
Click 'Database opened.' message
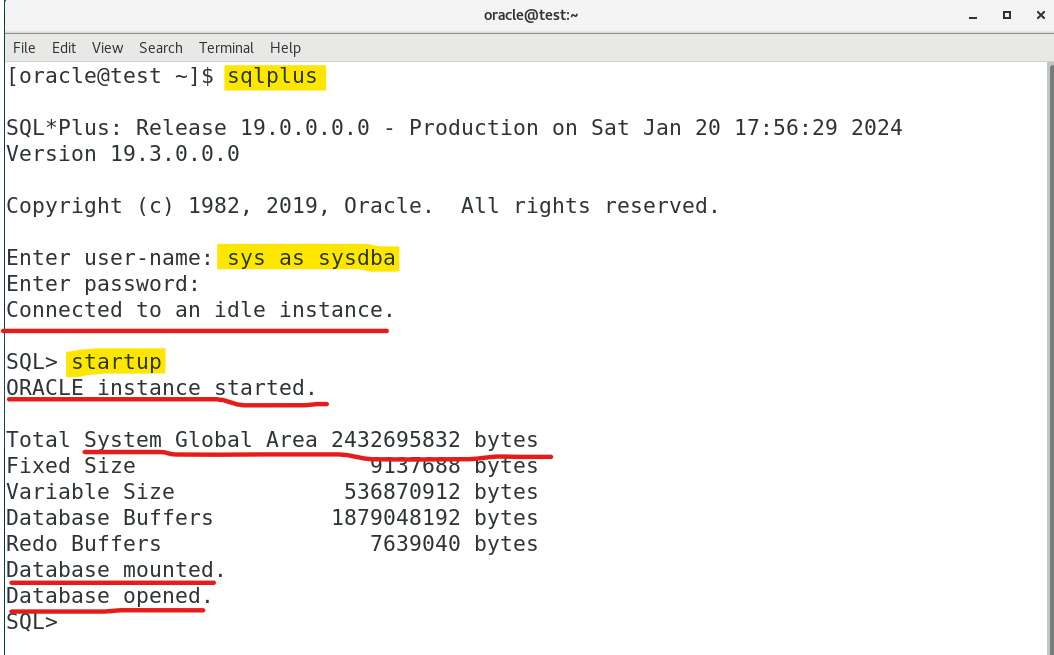click(110, 596)
